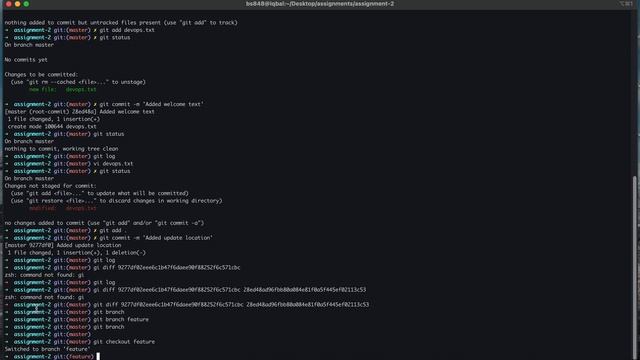Select the 'git checkout feature' command line
Image resolution: width=640 pixels, height=360 pixels.
(x=80, y=342)
